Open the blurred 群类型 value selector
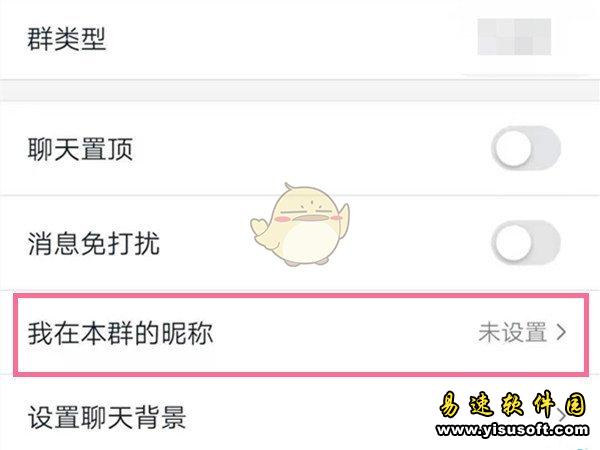The image size is (600, 450). coord(514,37)
